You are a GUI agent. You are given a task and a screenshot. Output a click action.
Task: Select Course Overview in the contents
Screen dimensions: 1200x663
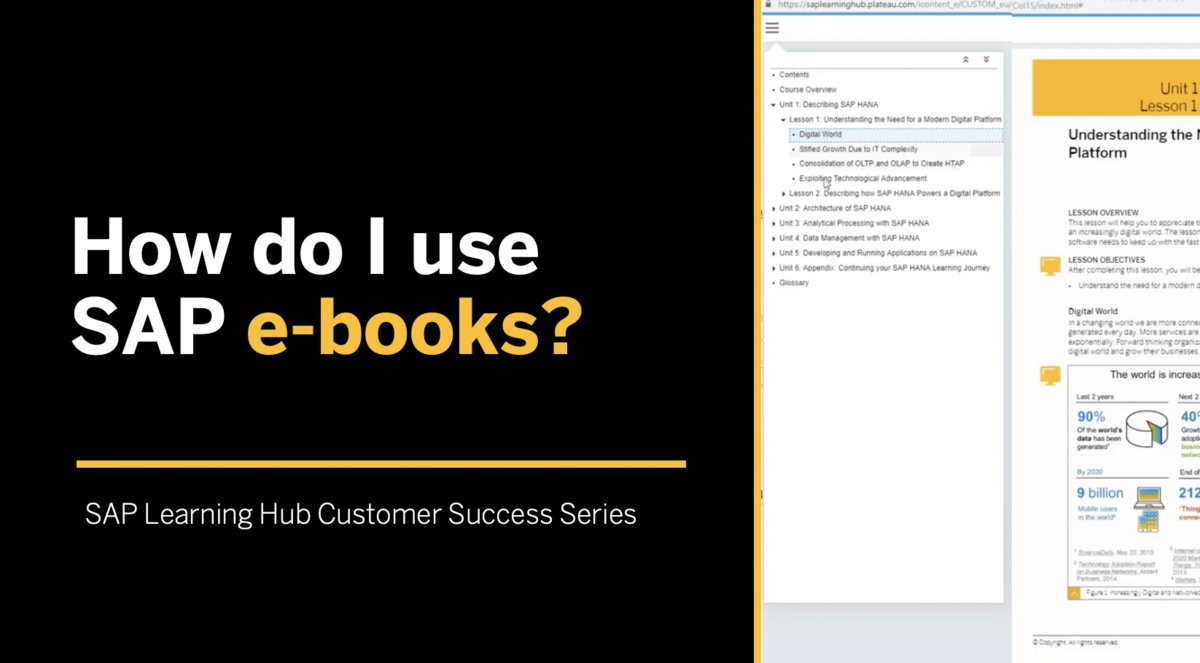[x=808, y=89]
